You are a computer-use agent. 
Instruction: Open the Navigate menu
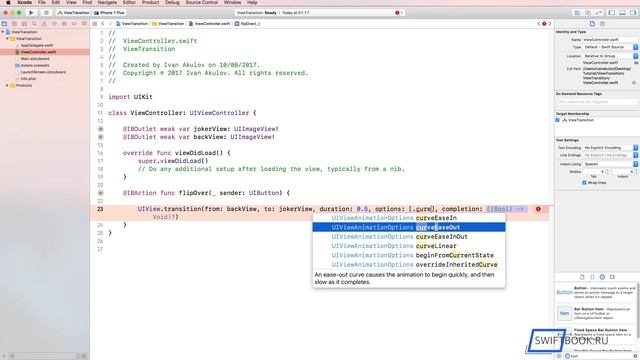tap(107, 2)
